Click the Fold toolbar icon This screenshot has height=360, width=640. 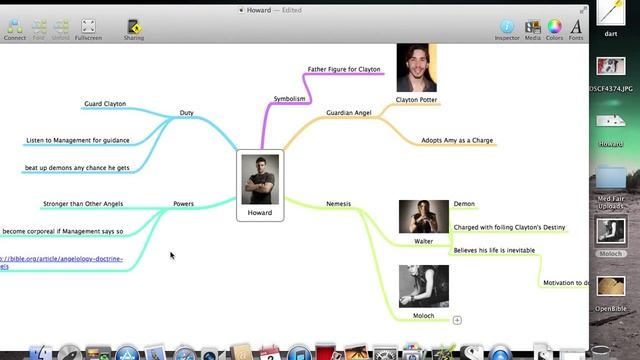39,30
